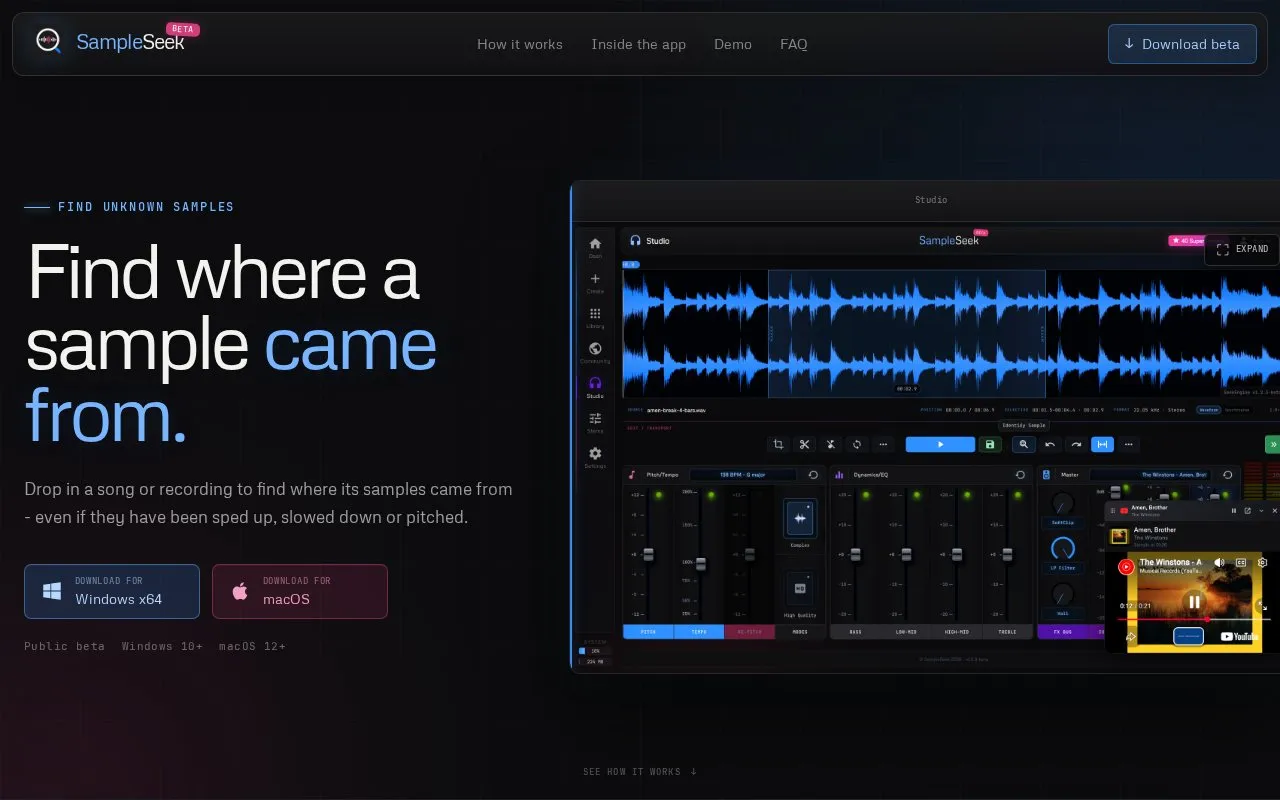Reset the Pitch/Tempo panel

813,475
